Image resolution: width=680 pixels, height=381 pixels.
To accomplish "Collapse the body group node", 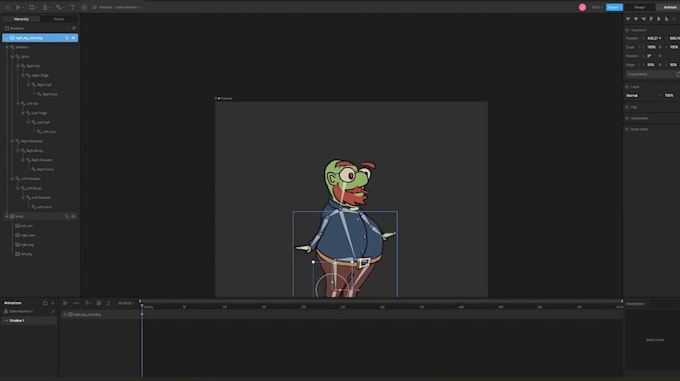I will point(7,216).
